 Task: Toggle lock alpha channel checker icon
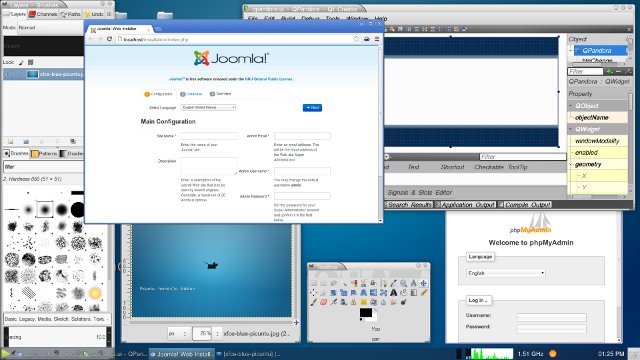30,62
